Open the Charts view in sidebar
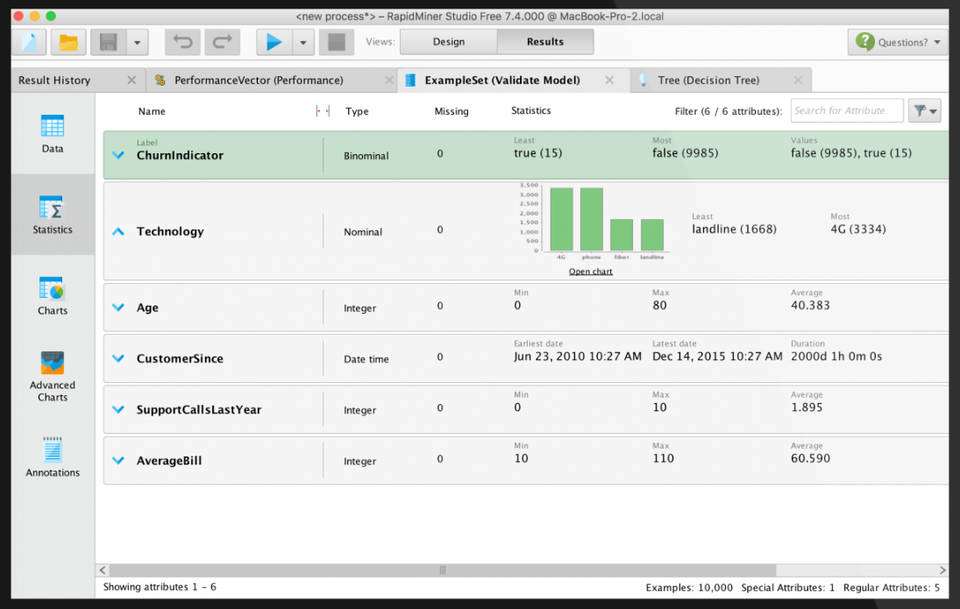Screen dimensions: 960x609 [x=52, y=296]
